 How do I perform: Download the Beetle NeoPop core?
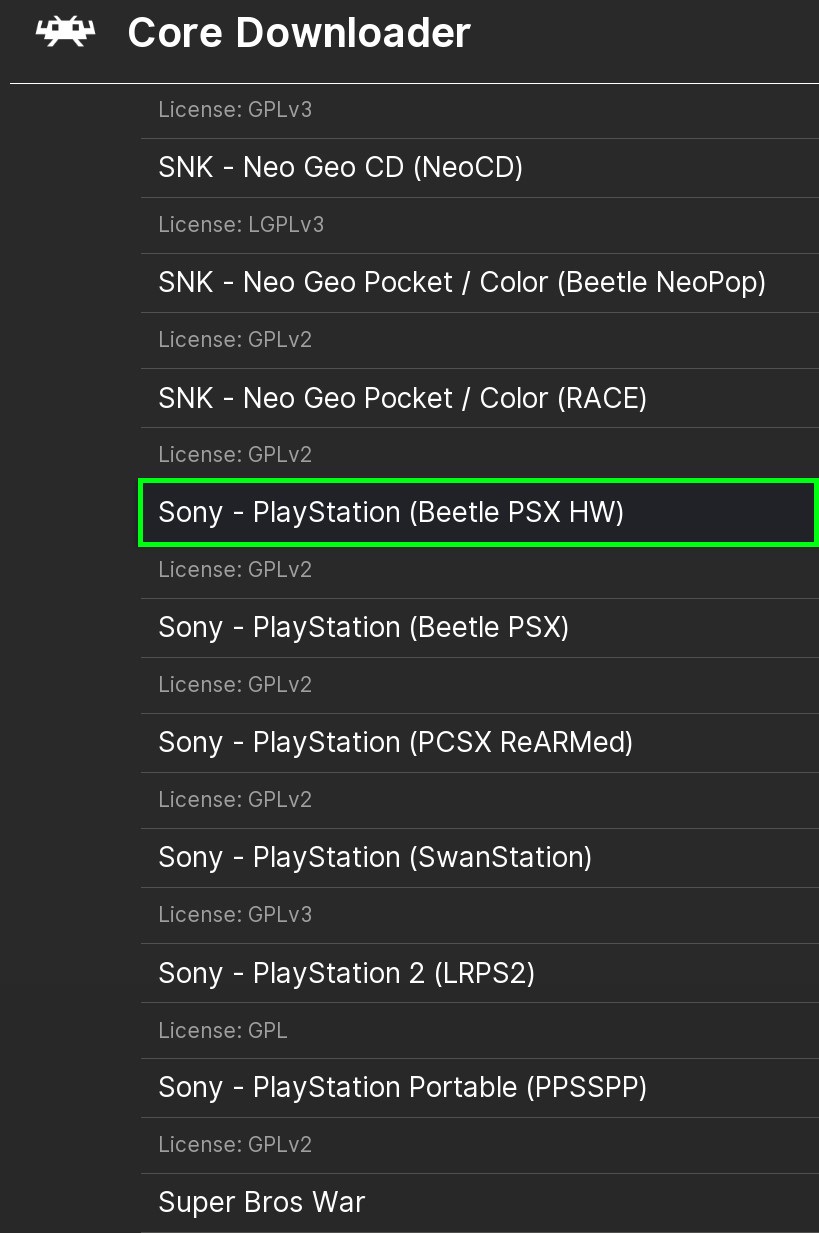pos(461,283)
